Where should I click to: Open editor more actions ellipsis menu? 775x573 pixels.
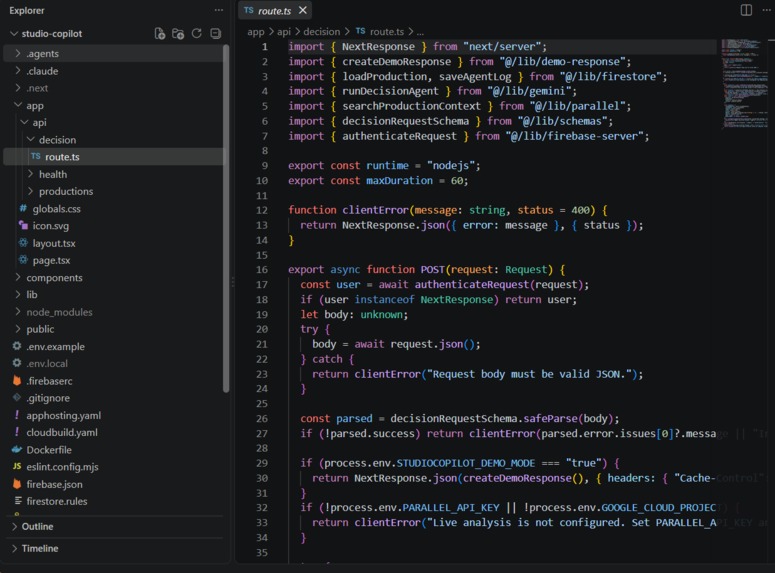tap(767, 10)
